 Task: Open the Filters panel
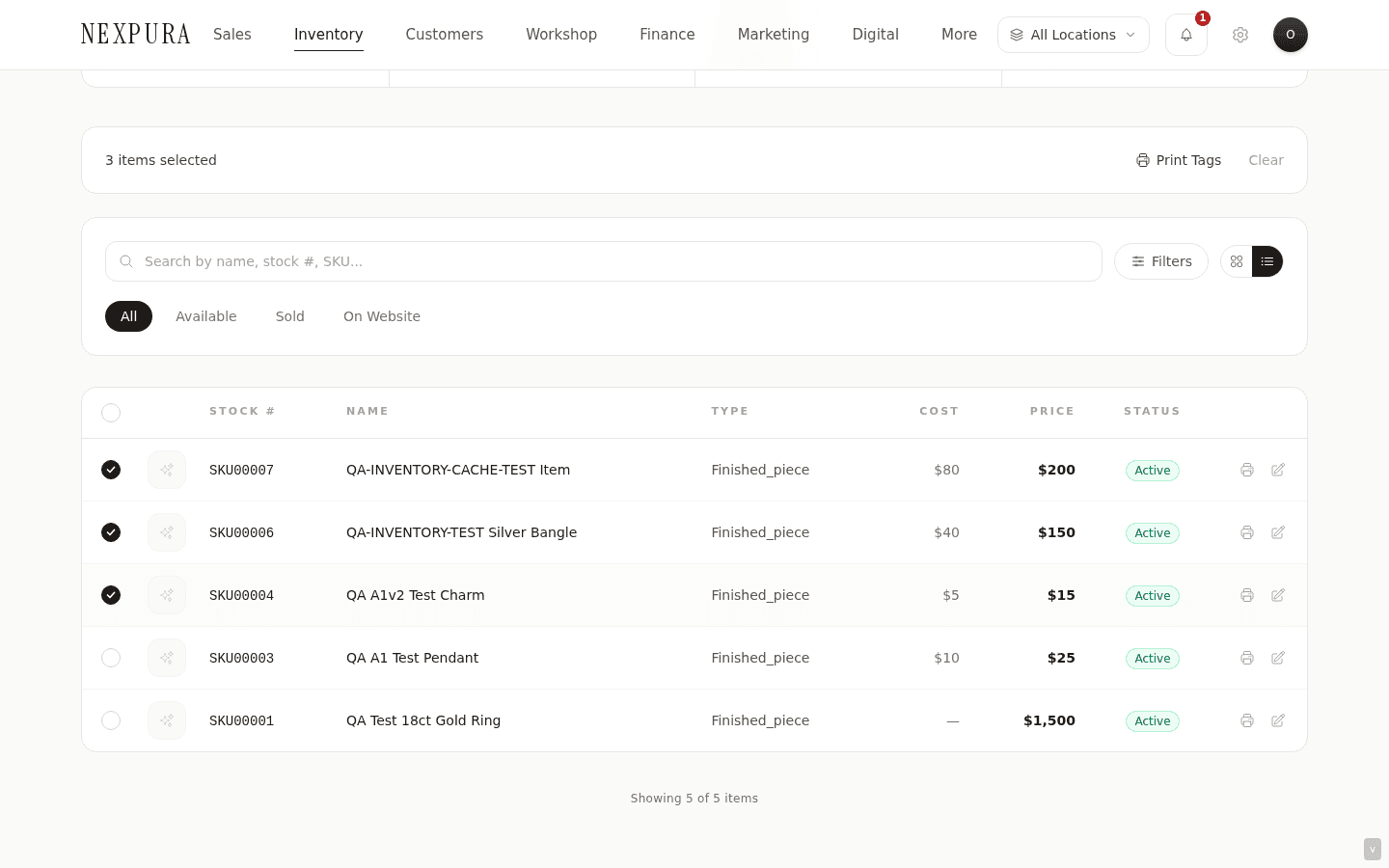(1161, 261)
